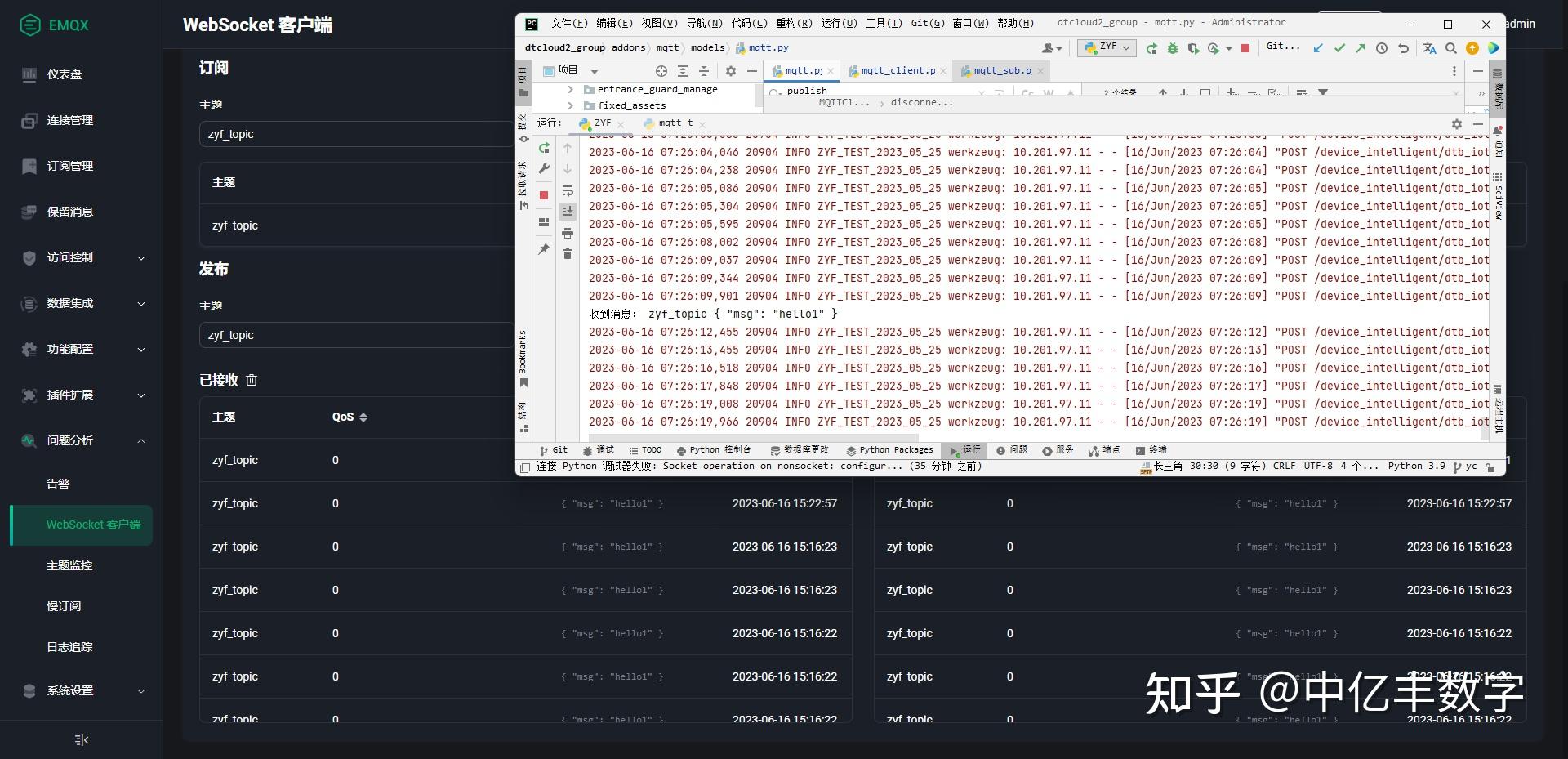Click the 发布 topic input field zyf_topic
Viewport: 1568px width, 759px height.
click(x=357, y=334)
